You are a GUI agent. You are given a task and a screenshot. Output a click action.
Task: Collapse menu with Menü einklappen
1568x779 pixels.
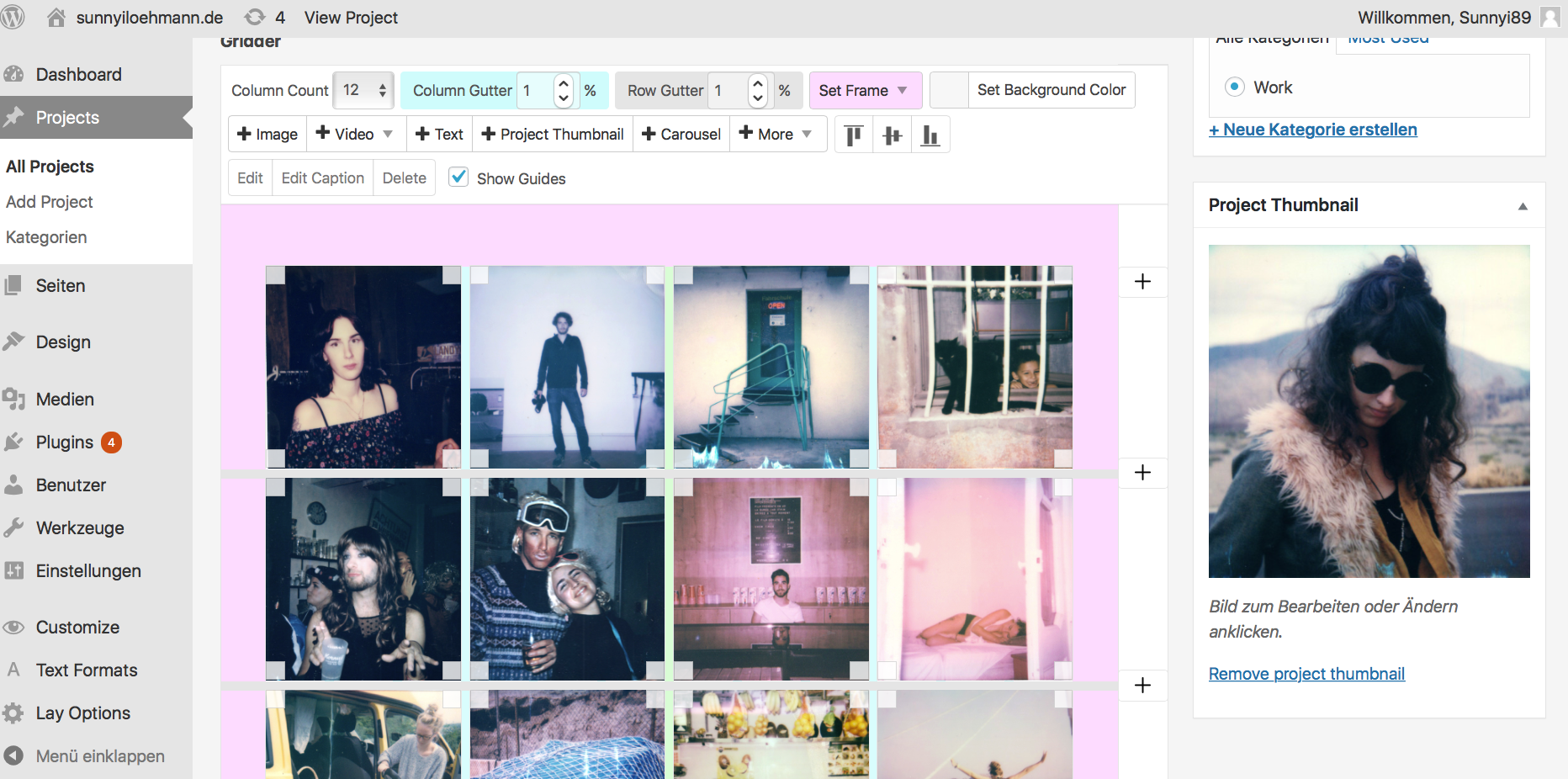(99, 756)
